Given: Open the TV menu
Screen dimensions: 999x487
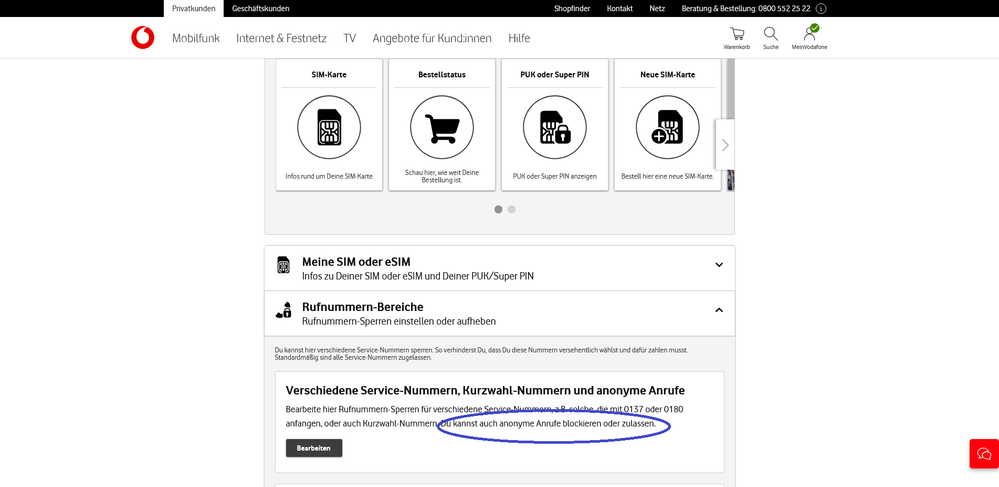Looking at the screenshot, I should pyautogui.click(x=349, y=38).
